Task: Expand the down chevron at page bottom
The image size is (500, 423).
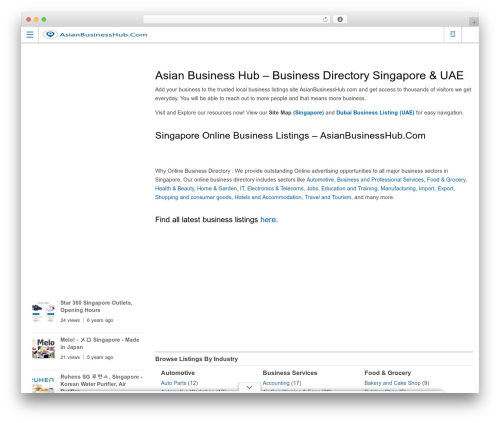Action: click(x=249, y=387)
